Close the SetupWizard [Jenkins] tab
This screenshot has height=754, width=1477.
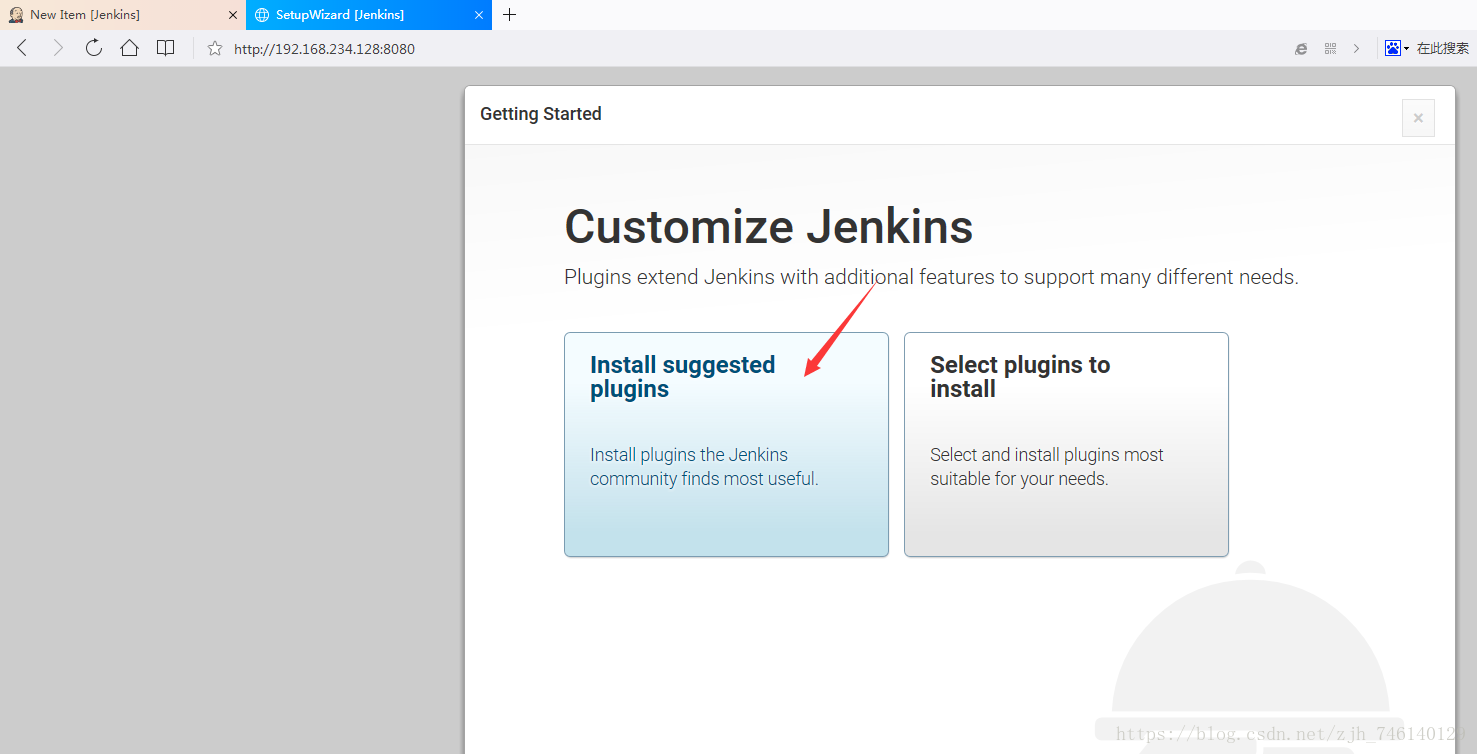coord(479,15)
